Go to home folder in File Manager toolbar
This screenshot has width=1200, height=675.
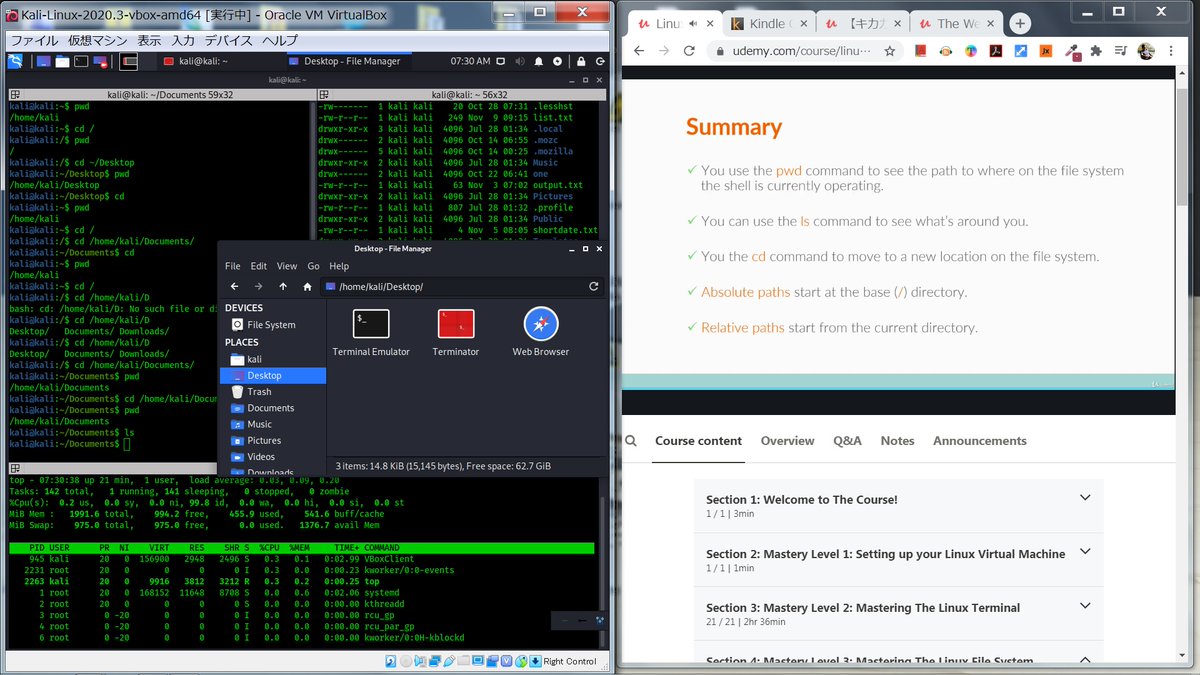[308, 286]
